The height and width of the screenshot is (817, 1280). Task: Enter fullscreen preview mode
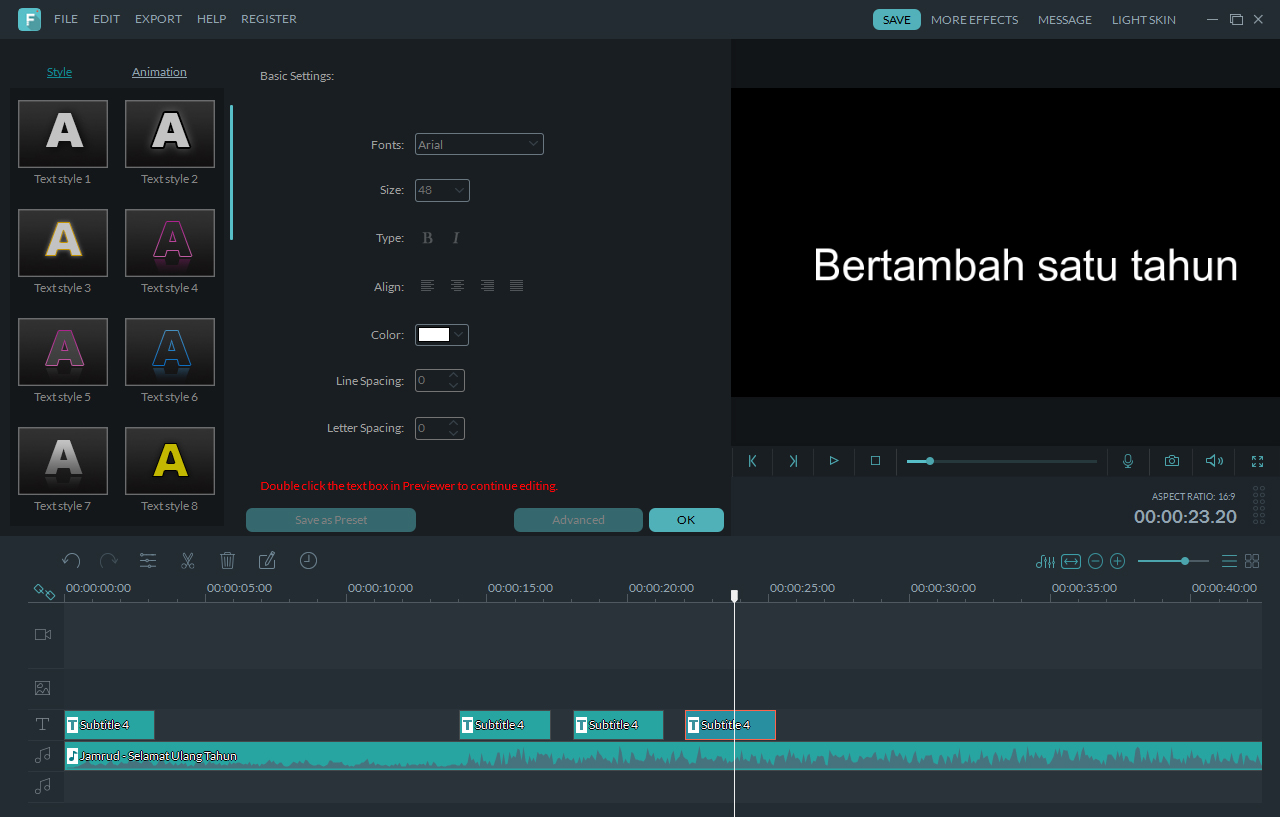pos(1257,461)
